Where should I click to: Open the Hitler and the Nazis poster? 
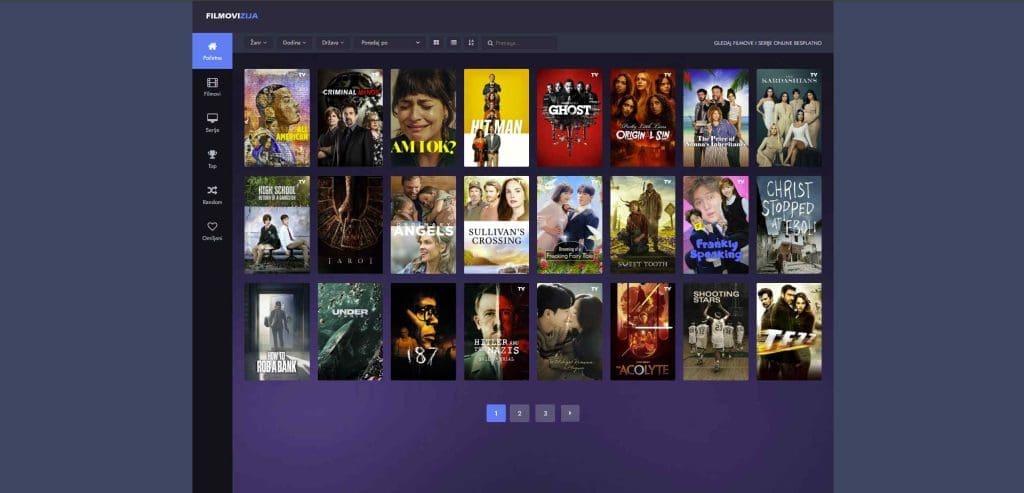coord(497,332)
